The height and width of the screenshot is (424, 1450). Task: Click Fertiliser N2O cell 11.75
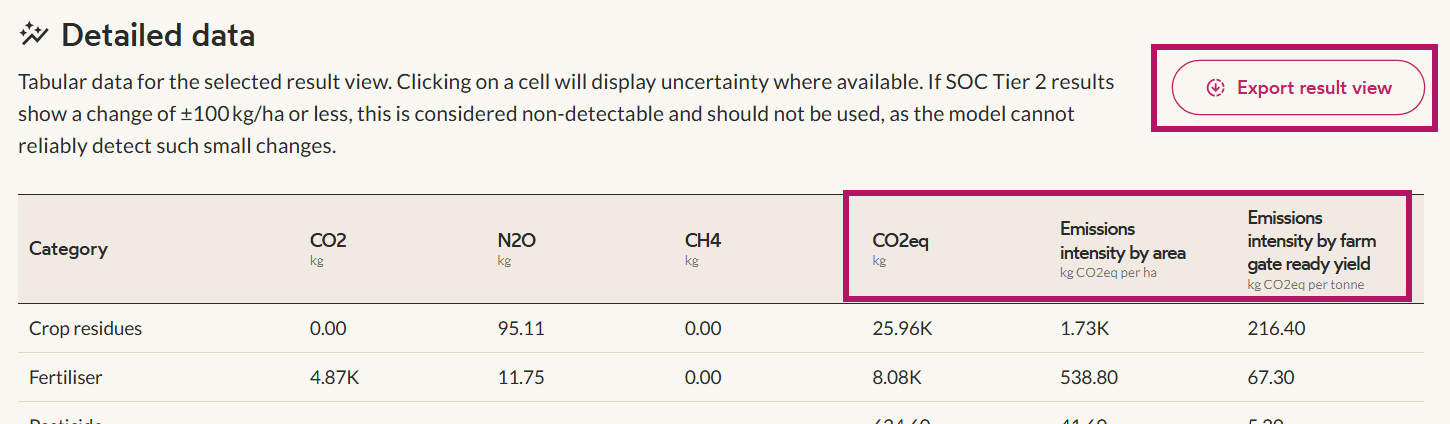pos(518,378)
